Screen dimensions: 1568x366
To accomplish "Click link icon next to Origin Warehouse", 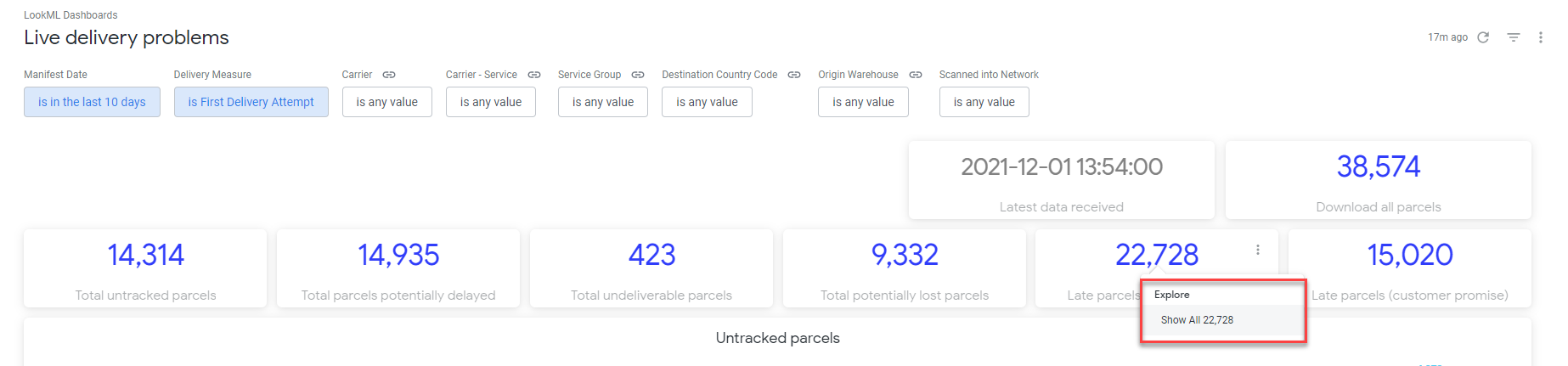I will [916, 75].
